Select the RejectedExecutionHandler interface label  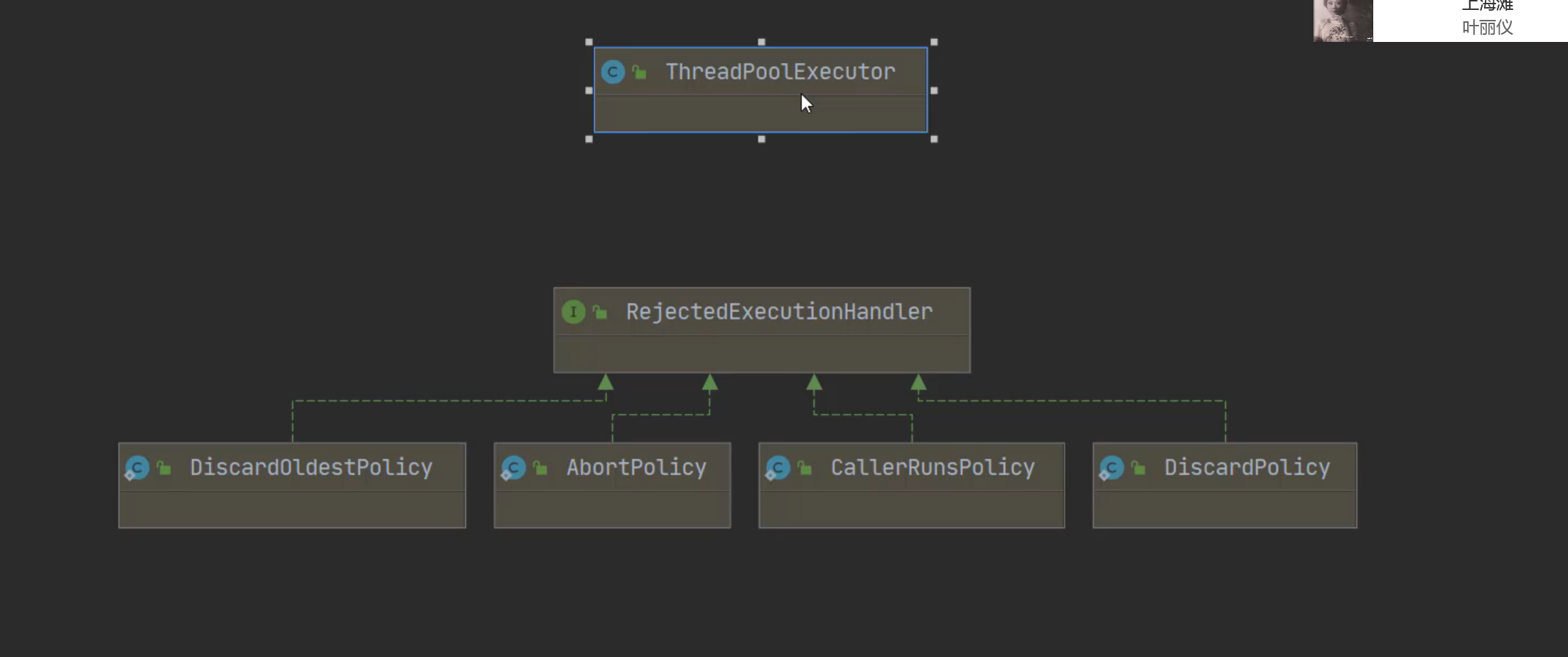point(779,311)
